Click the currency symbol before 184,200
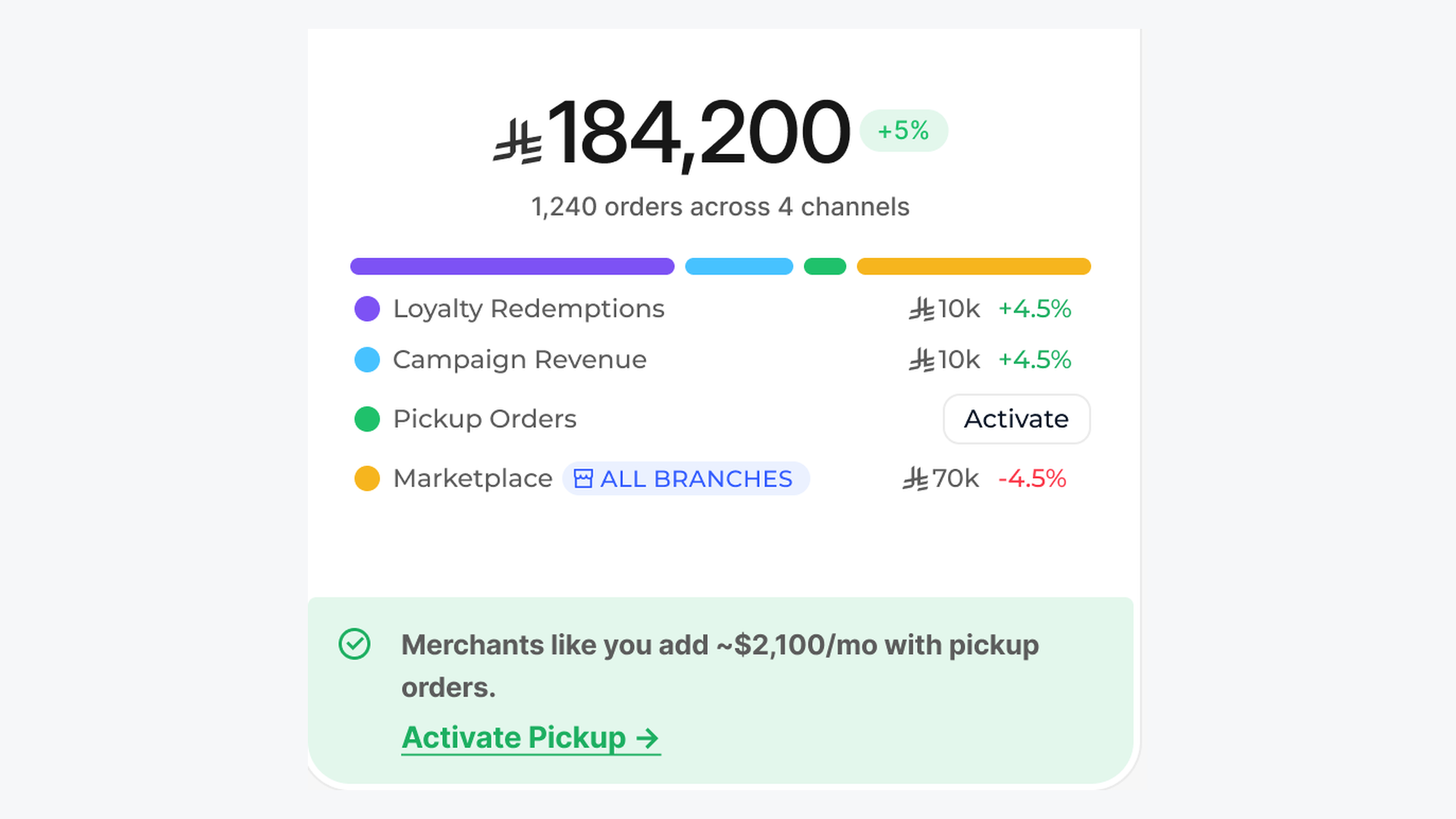The height and width of the screenshot is (819, 1456). point(519,141)
